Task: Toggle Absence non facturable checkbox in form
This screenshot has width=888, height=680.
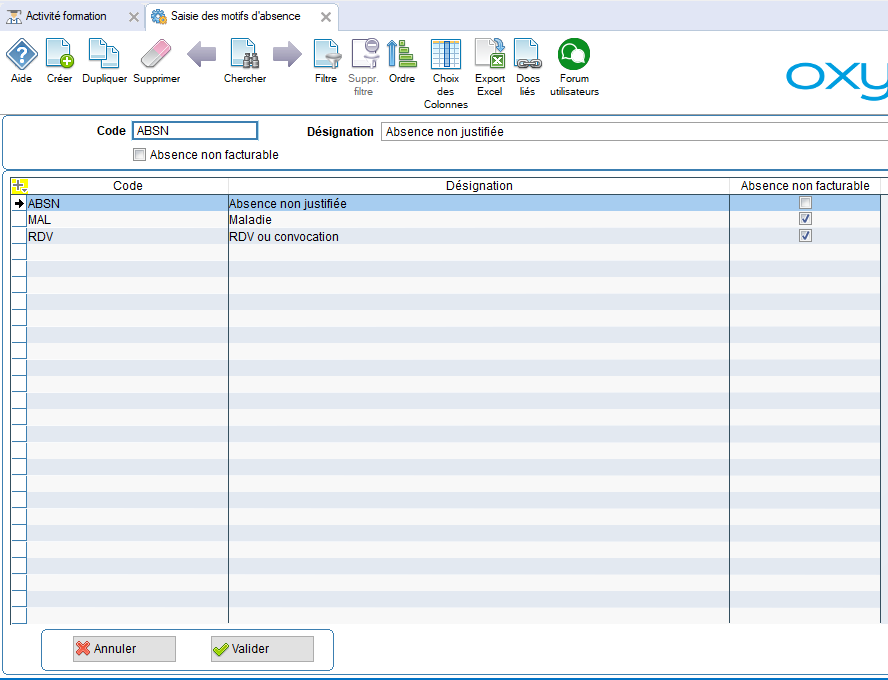Action: point(140,155)
